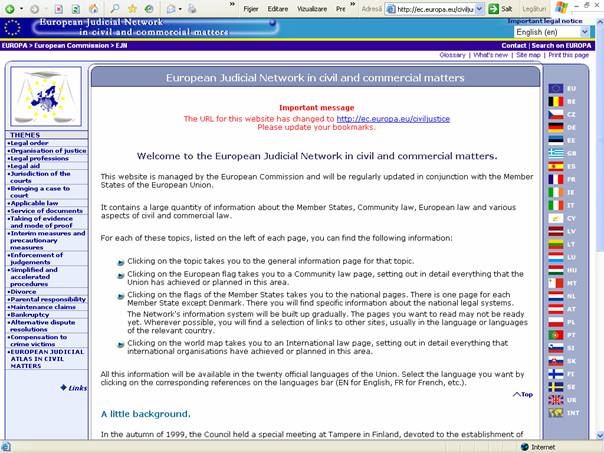Screen dimensions: 604x453
Task: Expand the hidden toolbar buttons chevron
Action: pyautogui.click(x=232, y=5)
